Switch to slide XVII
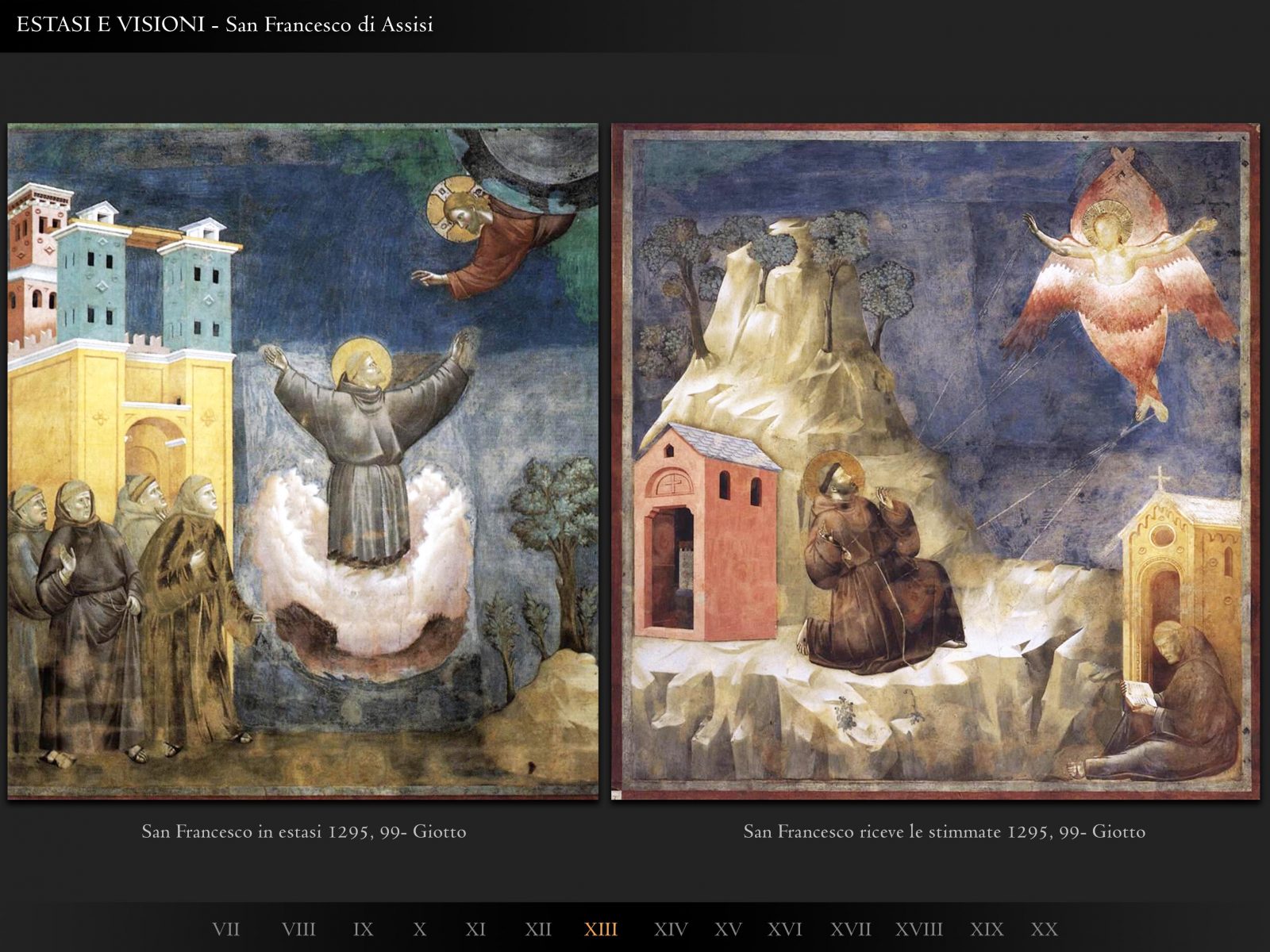The width and height of the screenshot is (1270, 952). click(851, 929)
